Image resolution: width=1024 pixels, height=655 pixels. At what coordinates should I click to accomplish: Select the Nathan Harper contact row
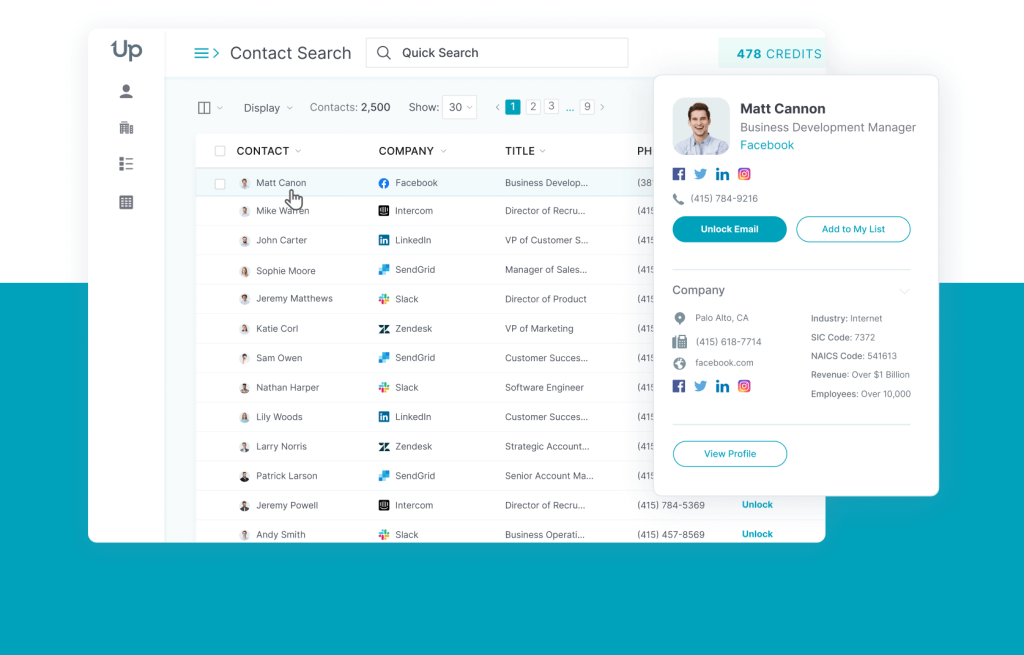coord(424,388)
